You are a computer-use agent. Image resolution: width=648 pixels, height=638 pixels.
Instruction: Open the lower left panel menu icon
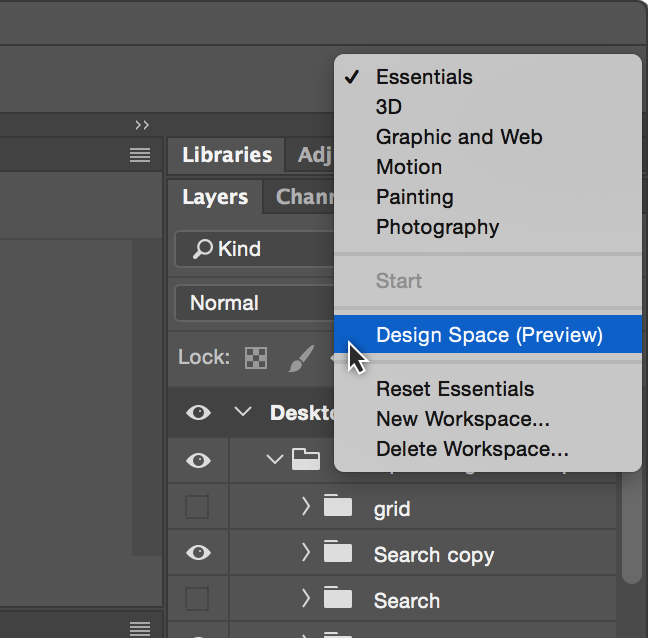(x=140, y=628)
